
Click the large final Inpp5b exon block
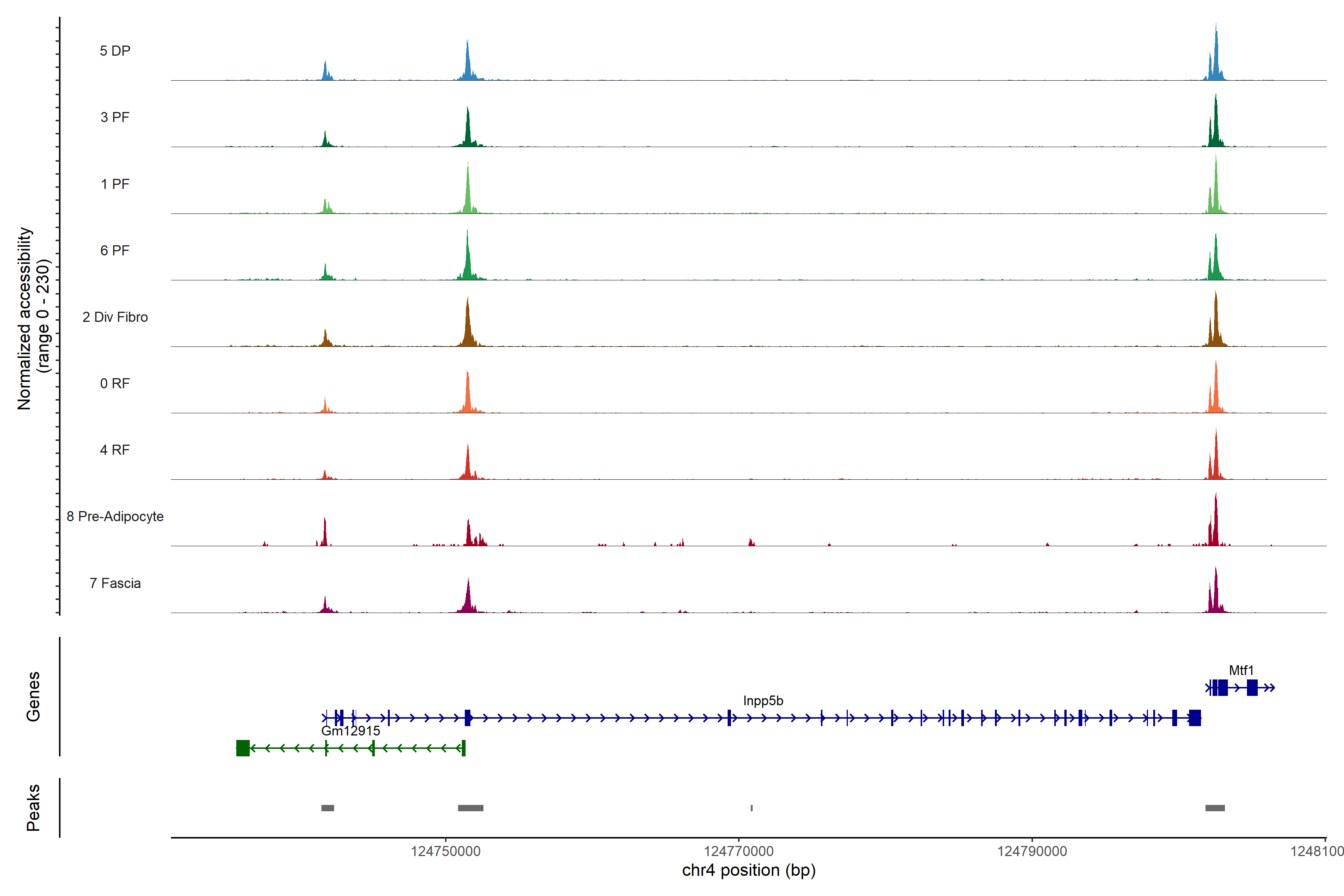click(x=1194, y=718)
